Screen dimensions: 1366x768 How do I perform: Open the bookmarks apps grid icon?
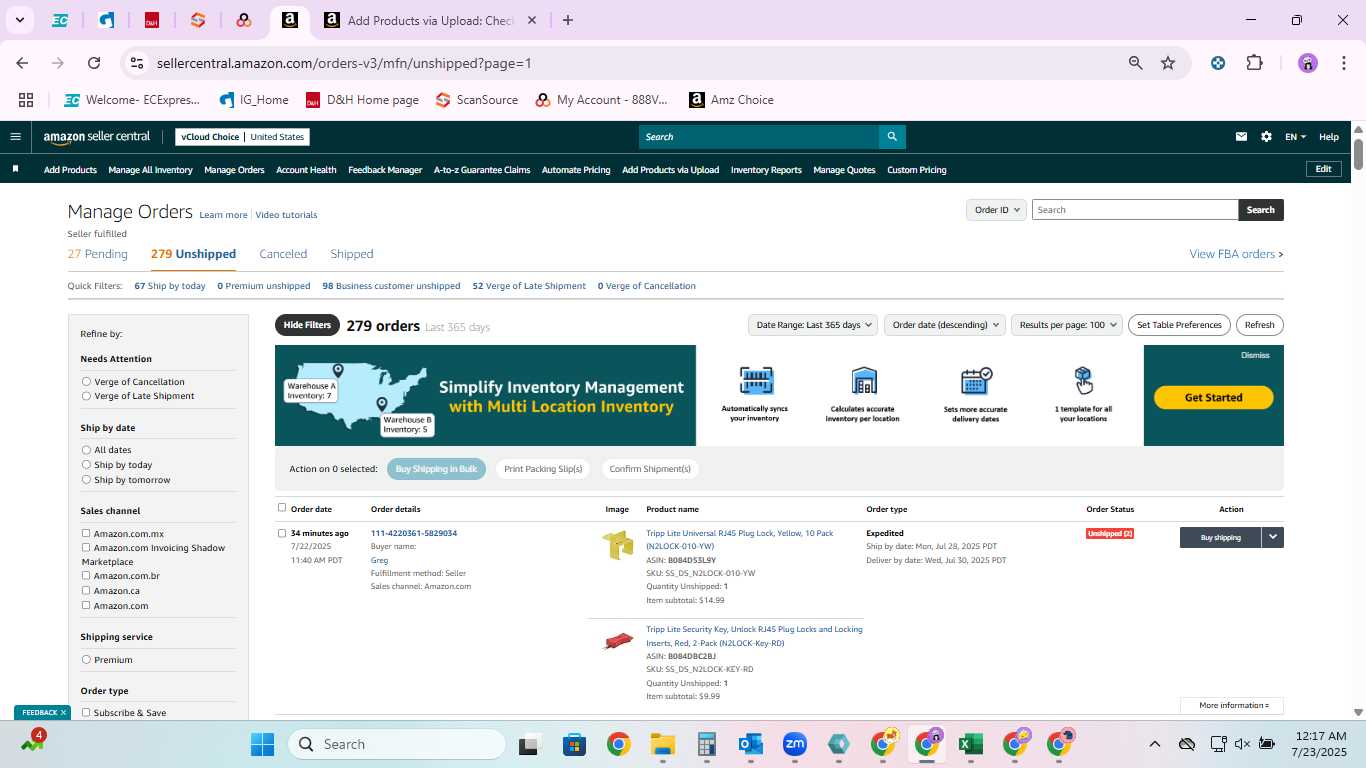(26, 100)
